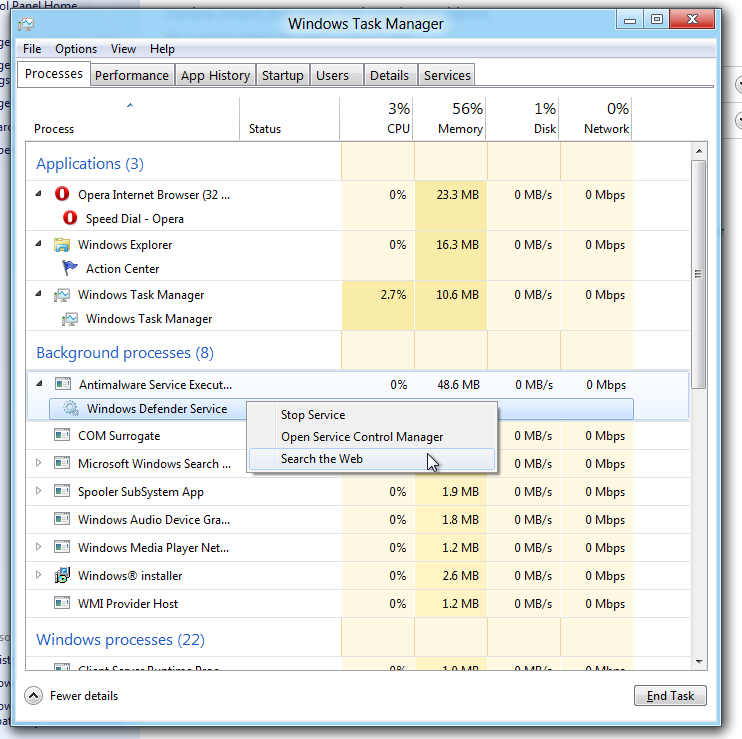Click the Task Manager title bar icon
The width and height of the screenshot is (742, 739).
[x=26, y=24]
